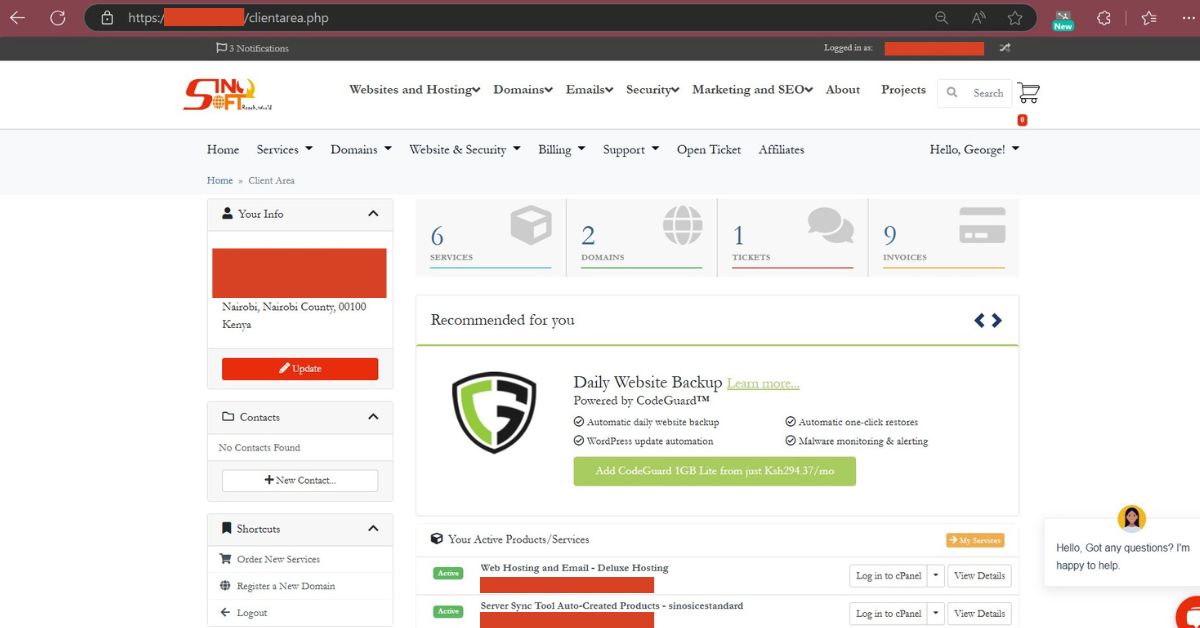This screenshot has width=1200, height=628.
Task: Open dropdown arrow beside Deluxe Hosting cPanel
Action: [x=936, y=575]
